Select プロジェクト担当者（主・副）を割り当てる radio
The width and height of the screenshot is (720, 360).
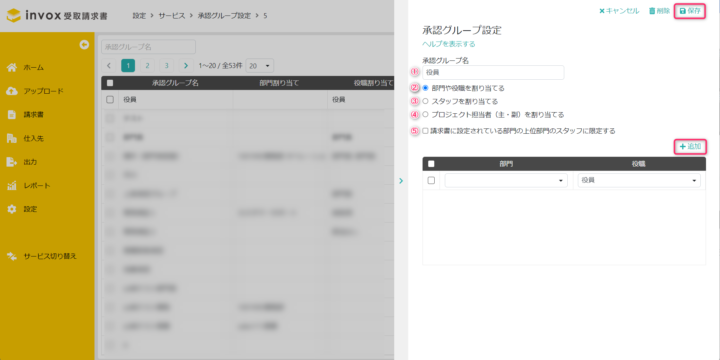425,114
